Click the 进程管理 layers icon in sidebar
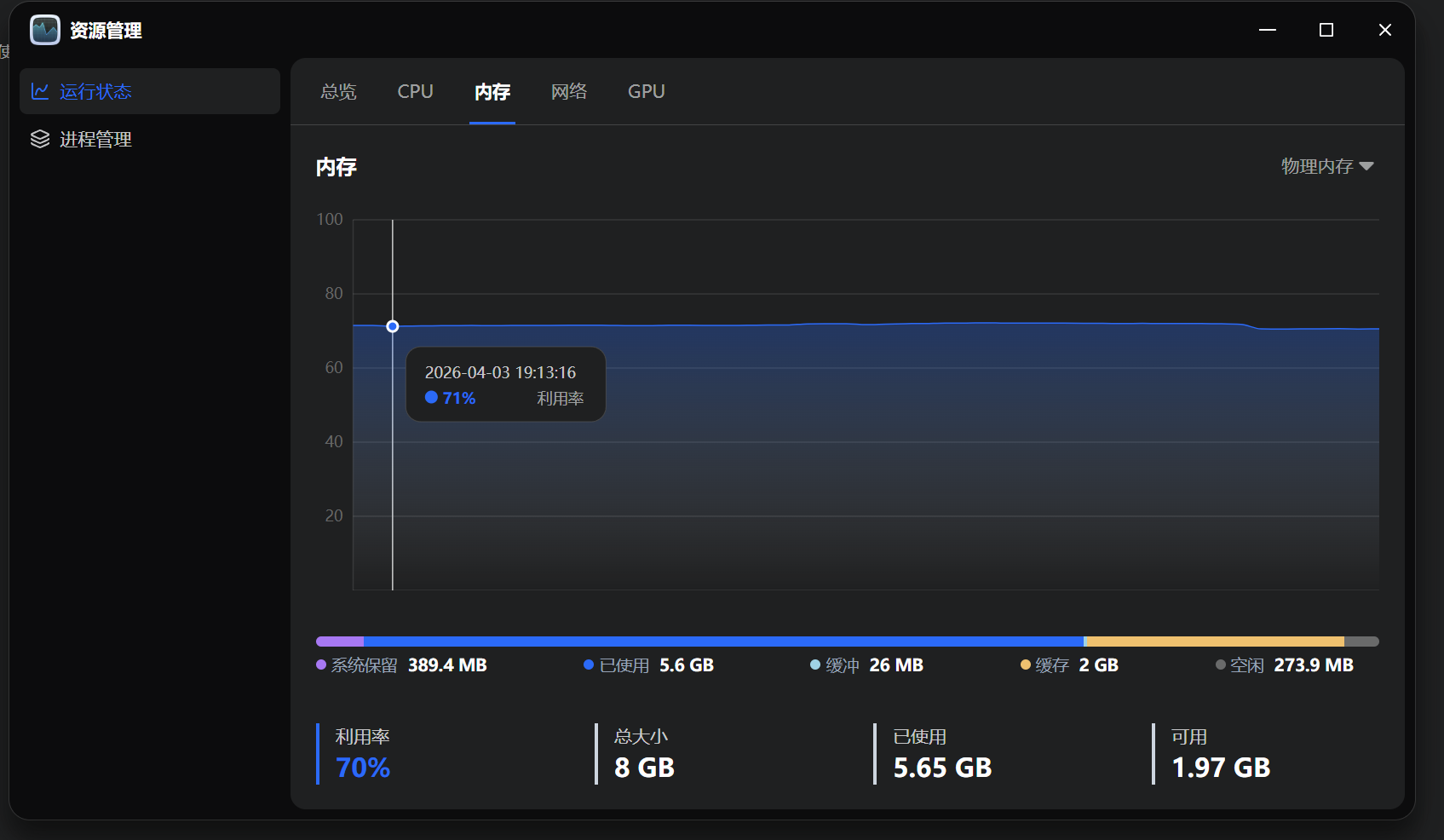 click(x=40, y=139)
